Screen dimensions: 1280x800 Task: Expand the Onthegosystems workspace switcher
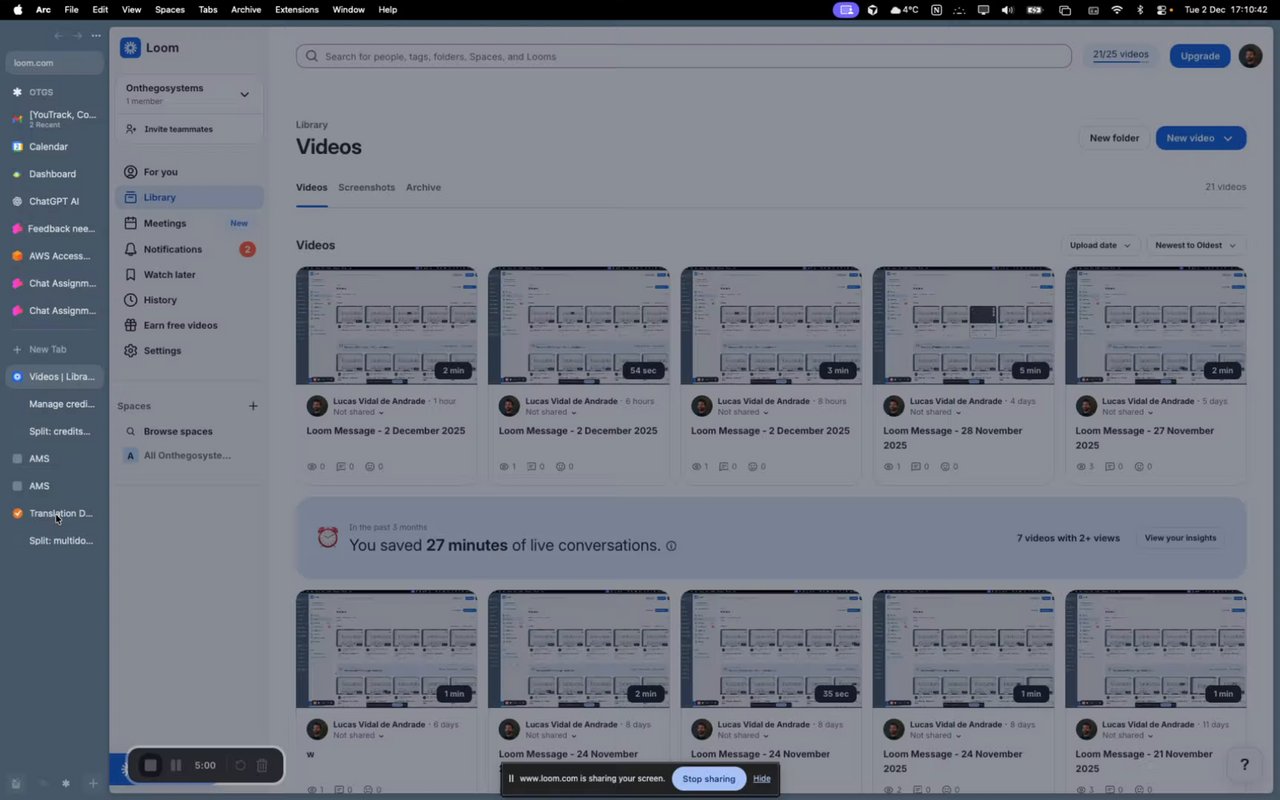(x=189, y=94)
